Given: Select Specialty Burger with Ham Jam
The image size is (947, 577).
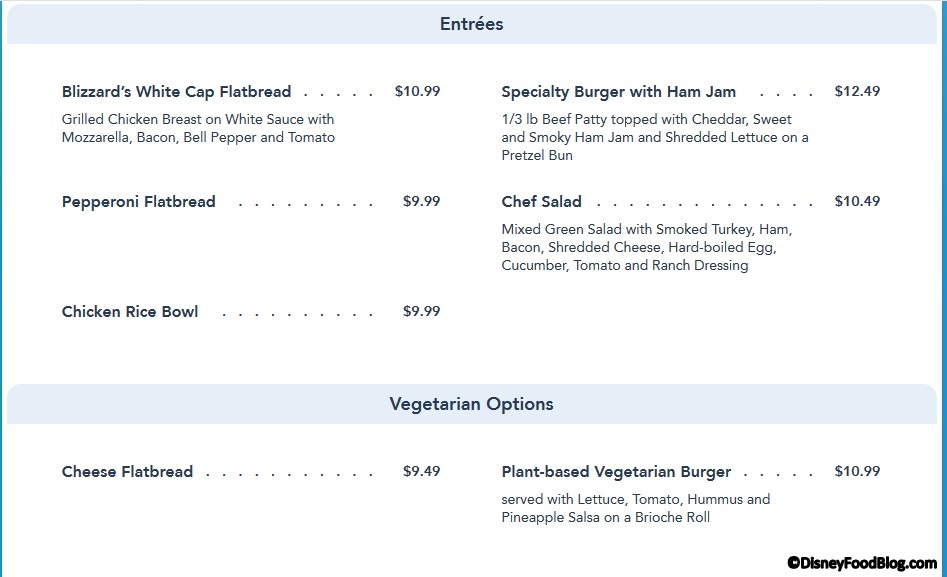Looking at the screenshot, I should coord(618,92).
